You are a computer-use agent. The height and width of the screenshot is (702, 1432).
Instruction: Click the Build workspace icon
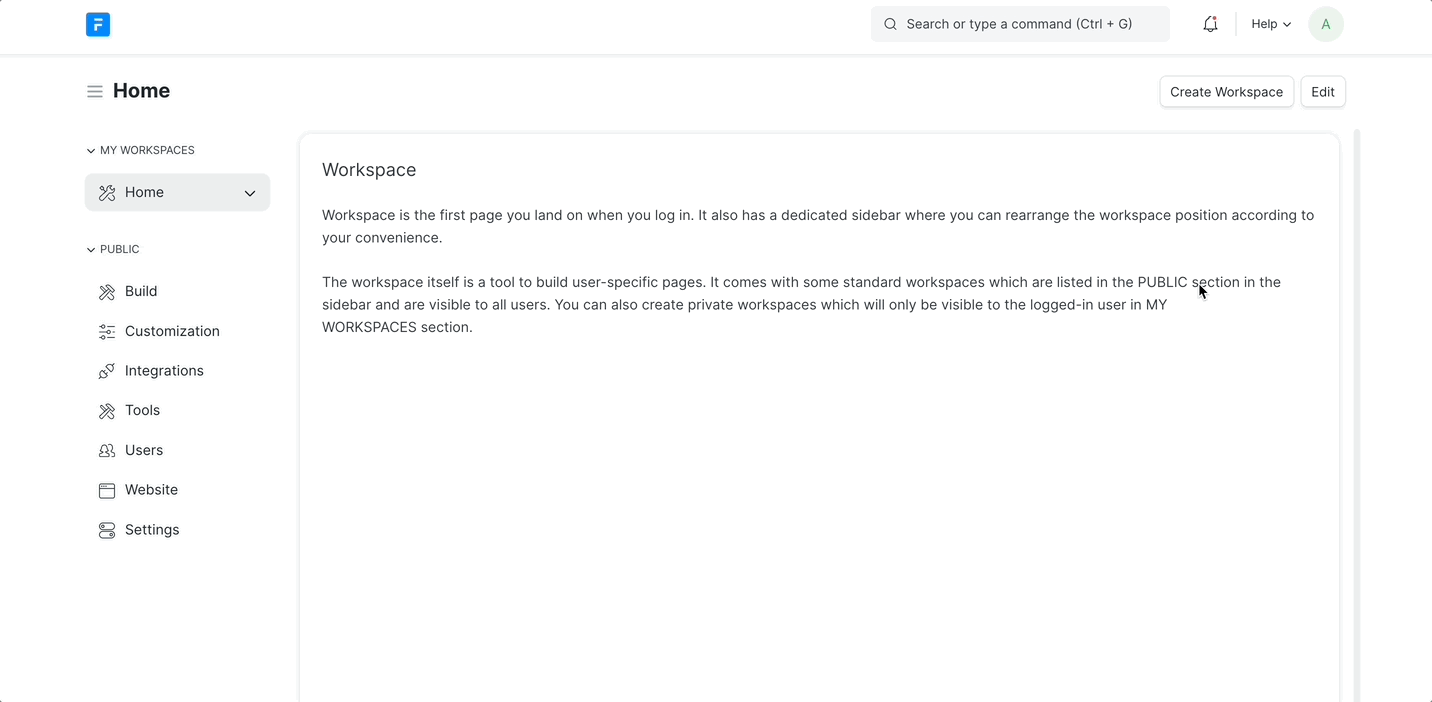click(x=107, y=292)
